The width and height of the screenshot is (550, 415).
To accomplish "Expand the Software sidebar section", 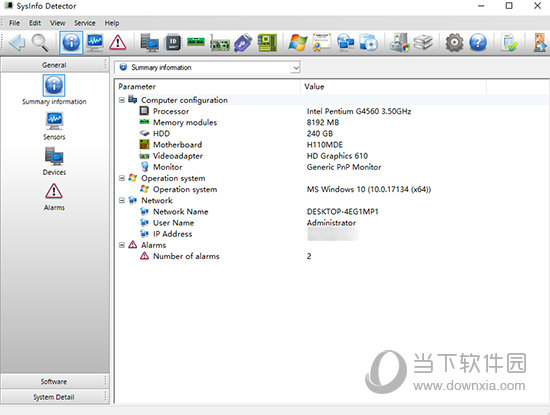I will pyautogui.click(x=54, y=381).
